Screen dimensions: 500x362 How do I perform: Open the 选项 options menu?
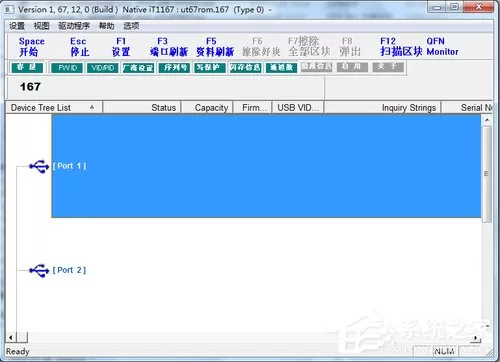click(x=131, y=26)
